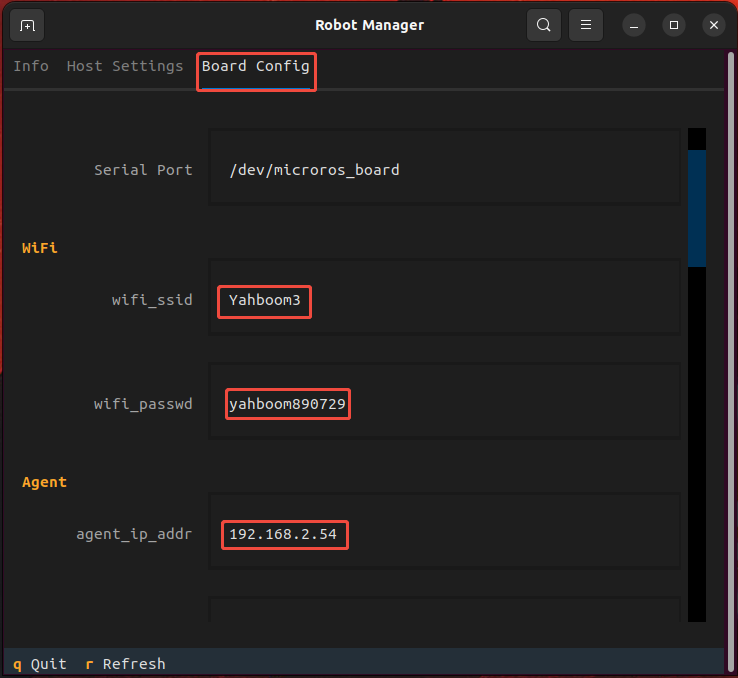
Task: Switch to the Info tab
Action: pos(31,66)
